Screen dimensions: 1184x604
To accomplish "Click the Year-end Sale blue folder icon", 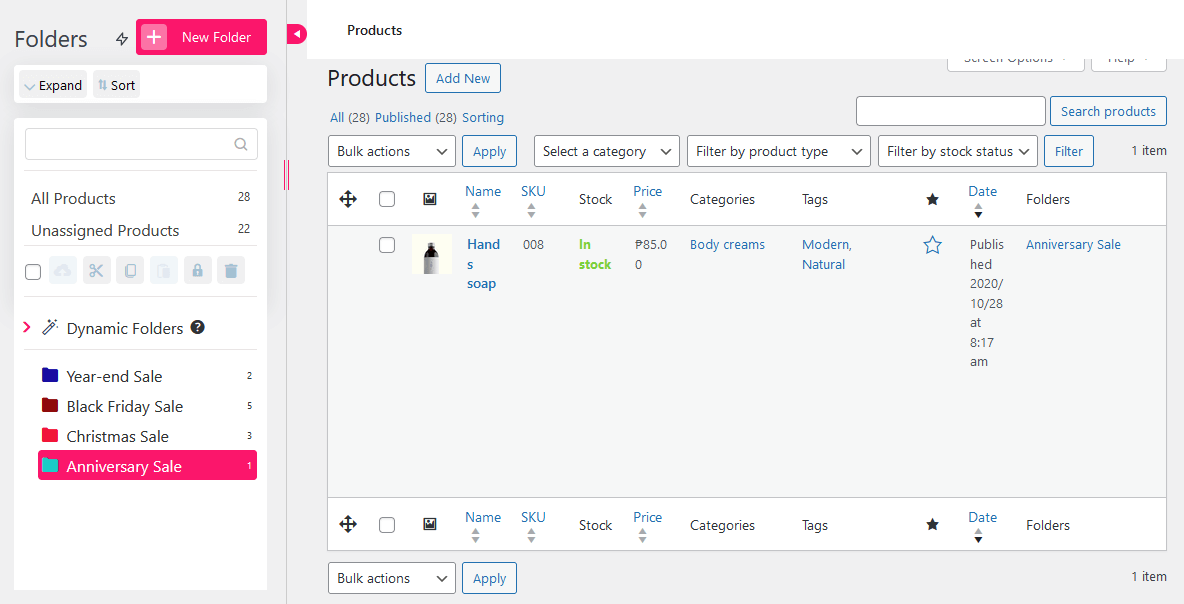I will coord(50,374).
